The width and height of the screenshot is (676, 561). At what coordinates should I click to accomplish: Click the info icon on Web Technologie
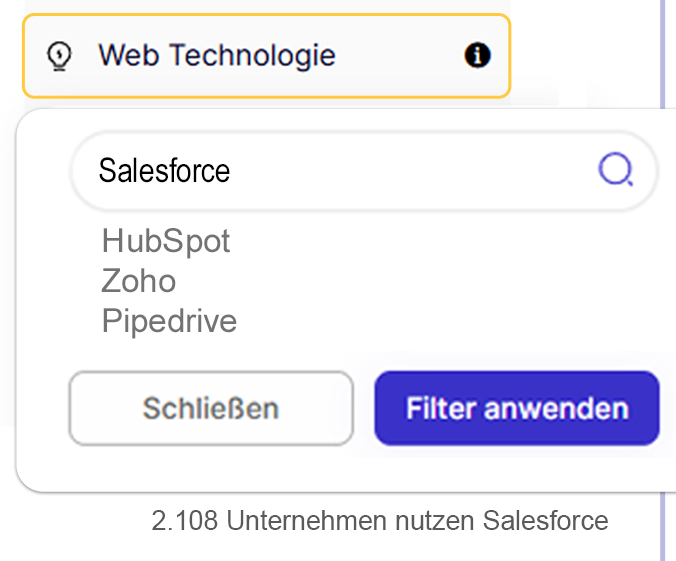click(478, 56)
